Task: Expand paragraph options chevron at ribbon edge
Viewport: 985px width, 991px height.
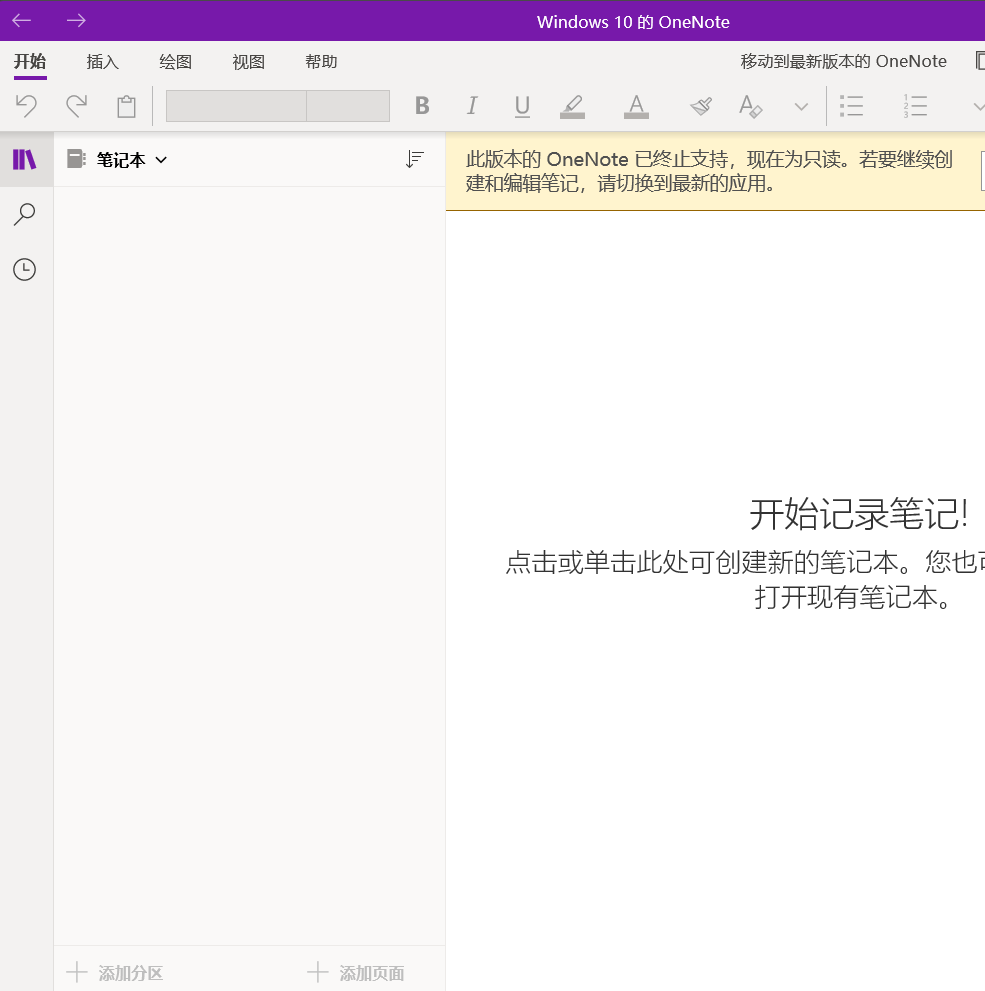Action: click(x=978, y=106)
